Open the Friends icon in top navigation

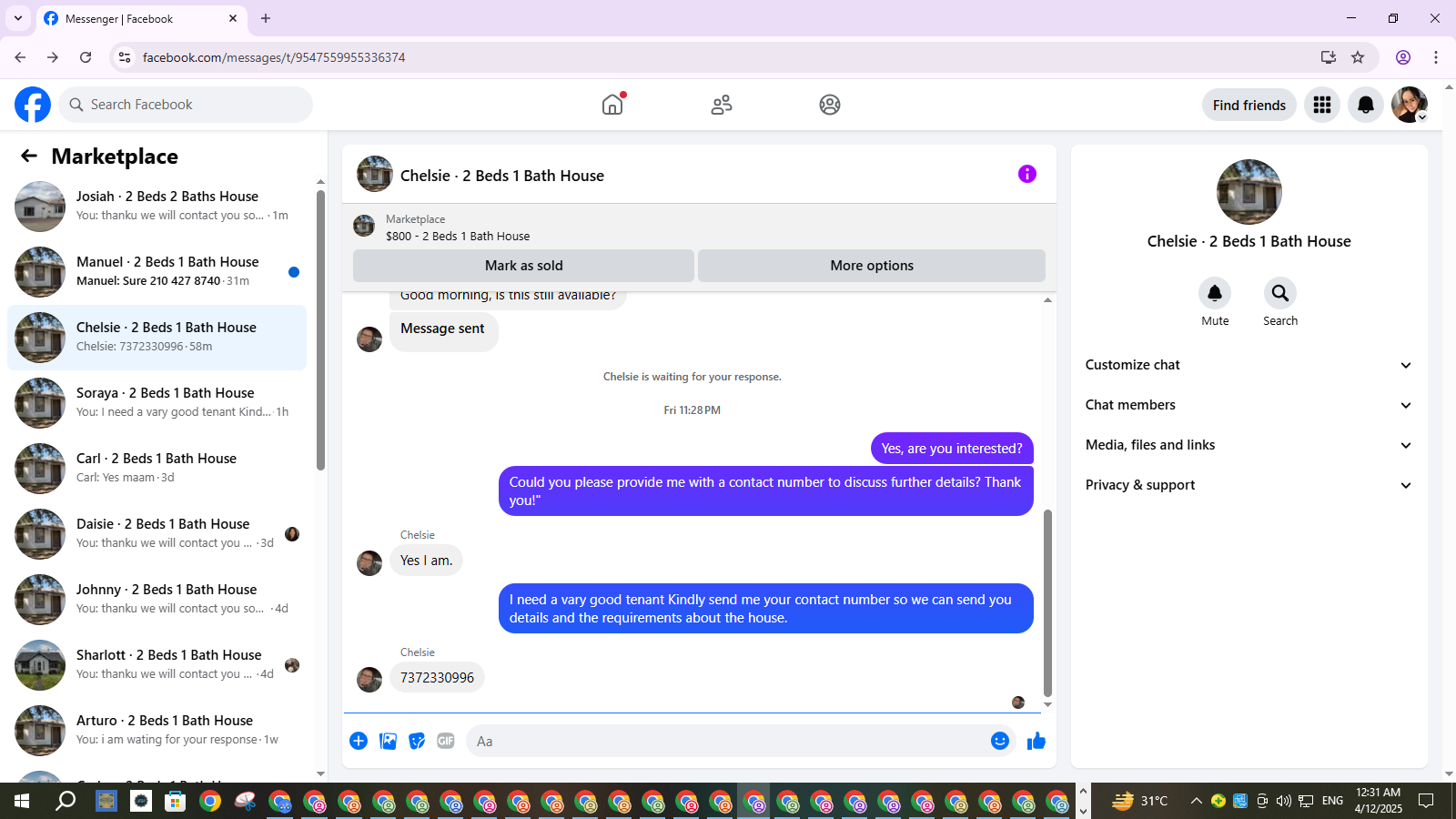(x=722, y=105)
